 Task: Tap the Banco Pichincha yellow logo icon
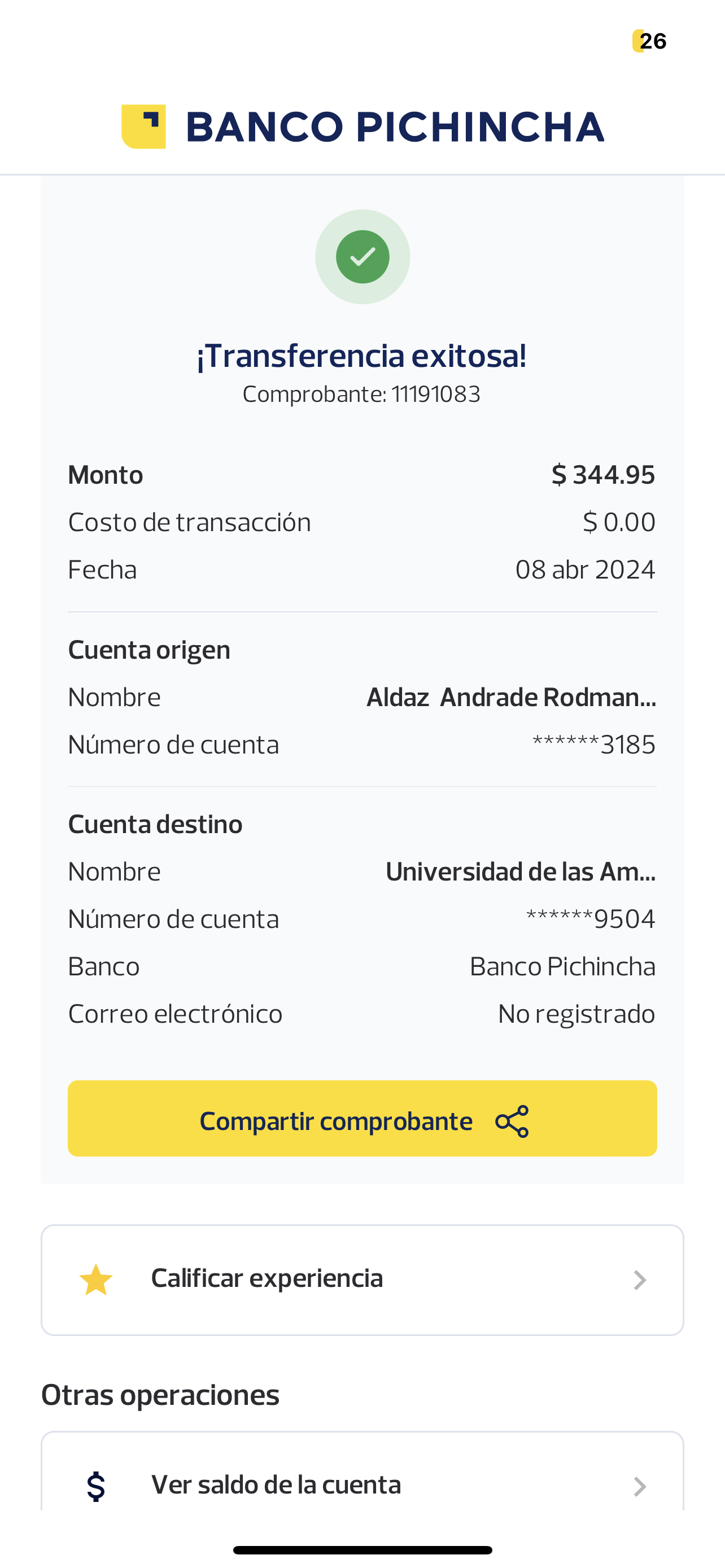point(143,126)
